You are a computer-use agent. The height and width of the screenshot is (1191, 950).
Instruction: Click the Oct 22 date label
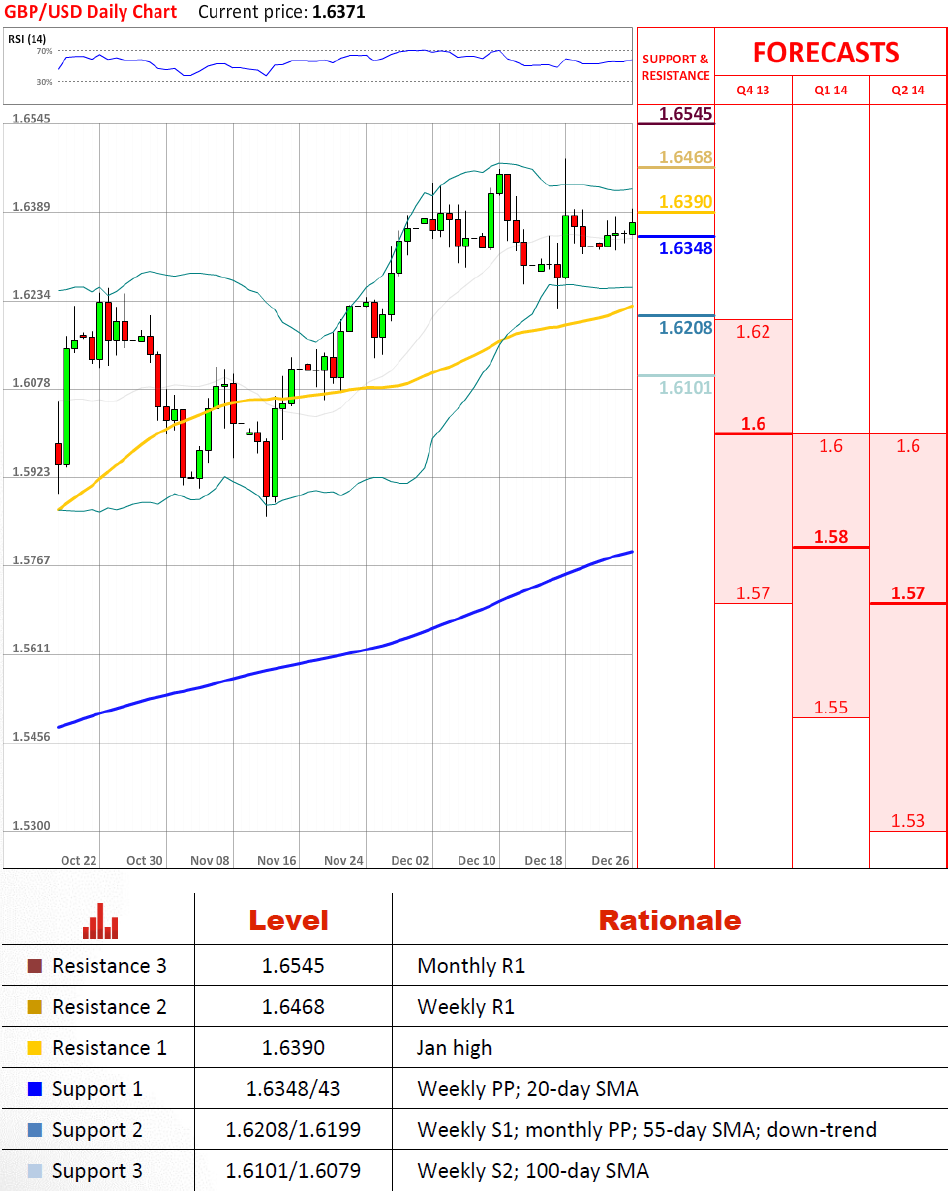pyautogui.click(x=79, y=861)
